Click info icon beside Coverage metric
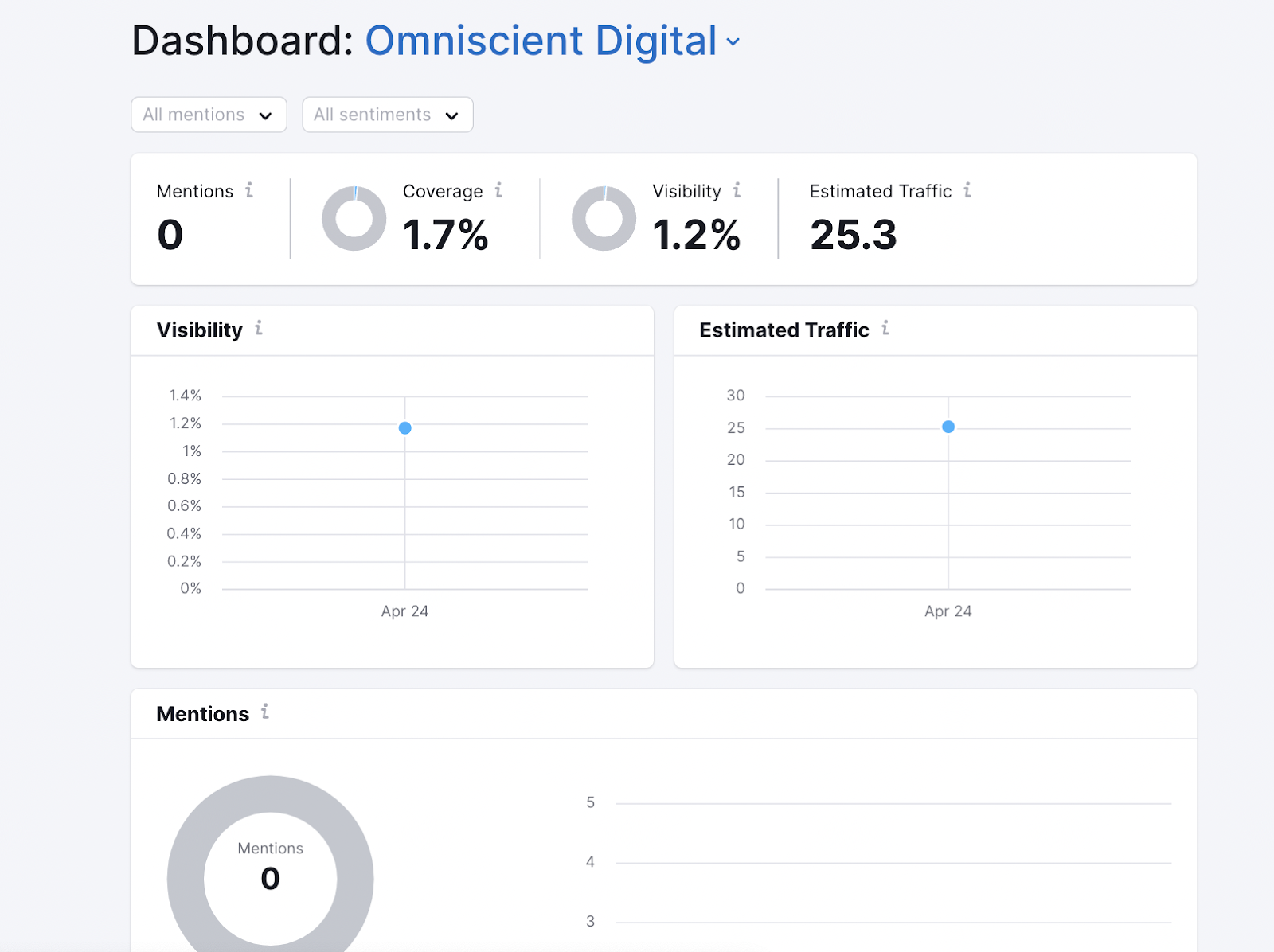The image size is (1274, 952). click(x=498, y=190)
